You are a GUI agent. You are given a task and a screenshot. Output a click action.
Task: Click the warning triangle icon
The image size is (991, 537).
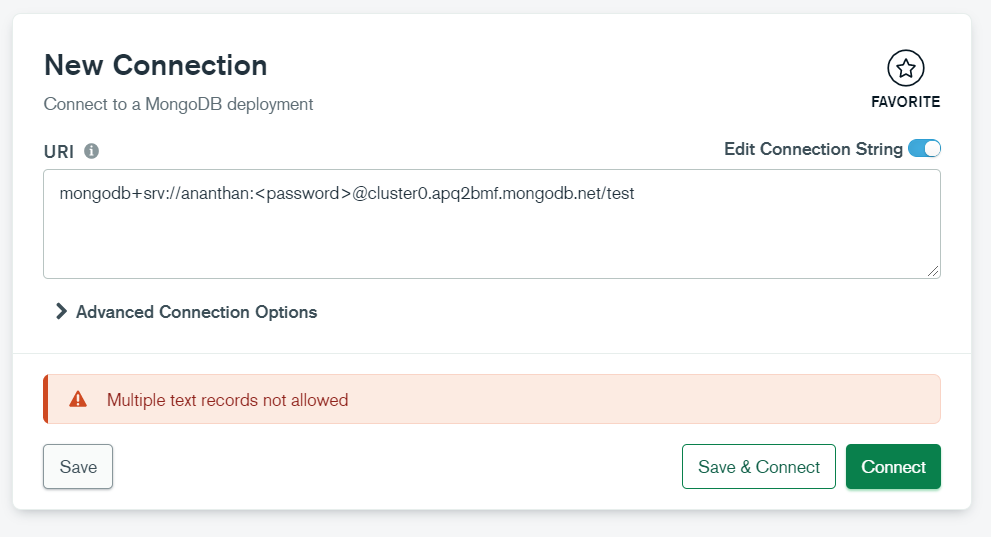coord(78,400)
